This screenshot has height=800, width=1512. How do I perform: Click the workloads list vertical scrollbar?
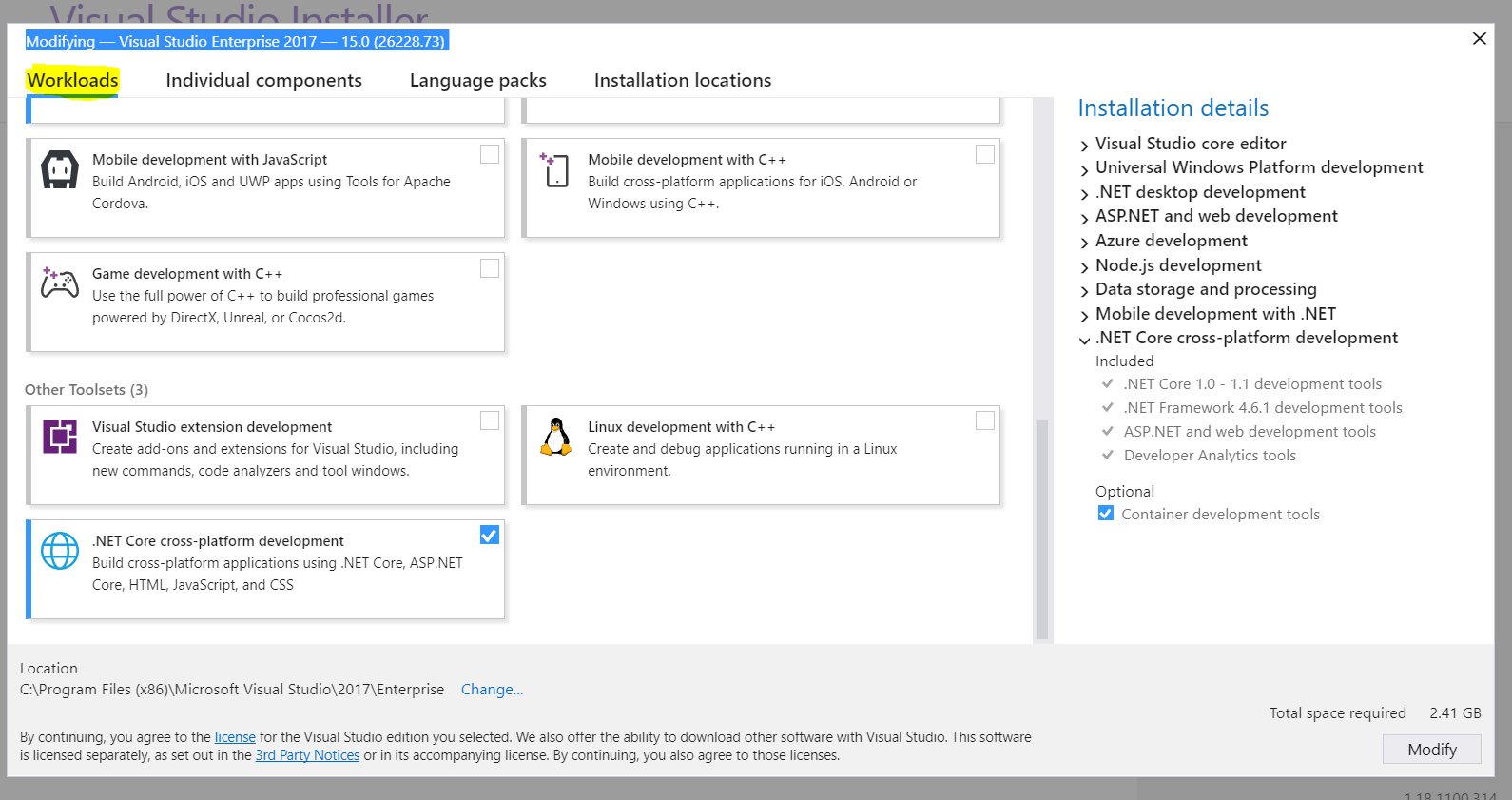point(1042,530)
